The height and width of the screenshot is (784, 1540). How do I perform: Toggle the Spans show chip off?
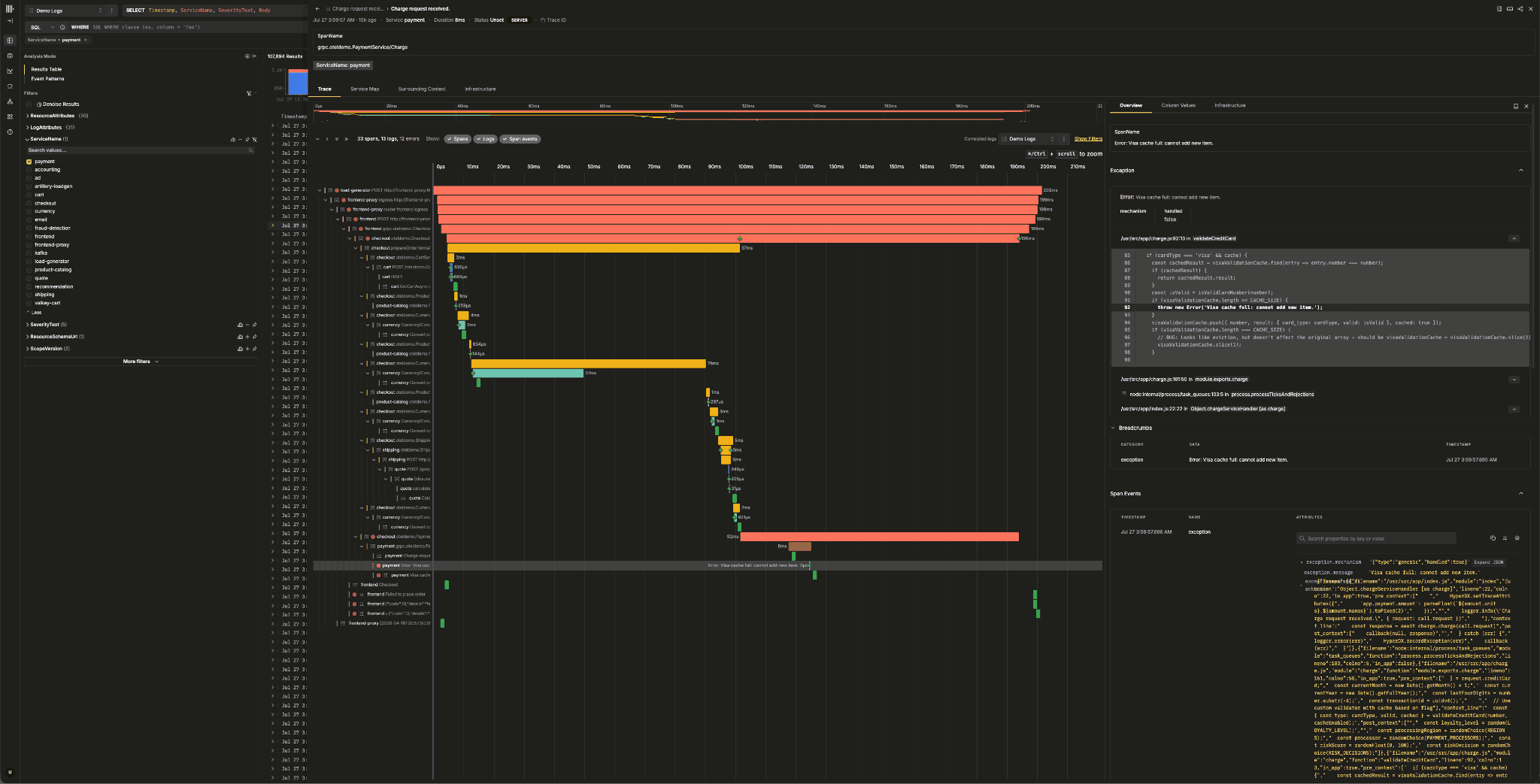click(x=457, y=139)
